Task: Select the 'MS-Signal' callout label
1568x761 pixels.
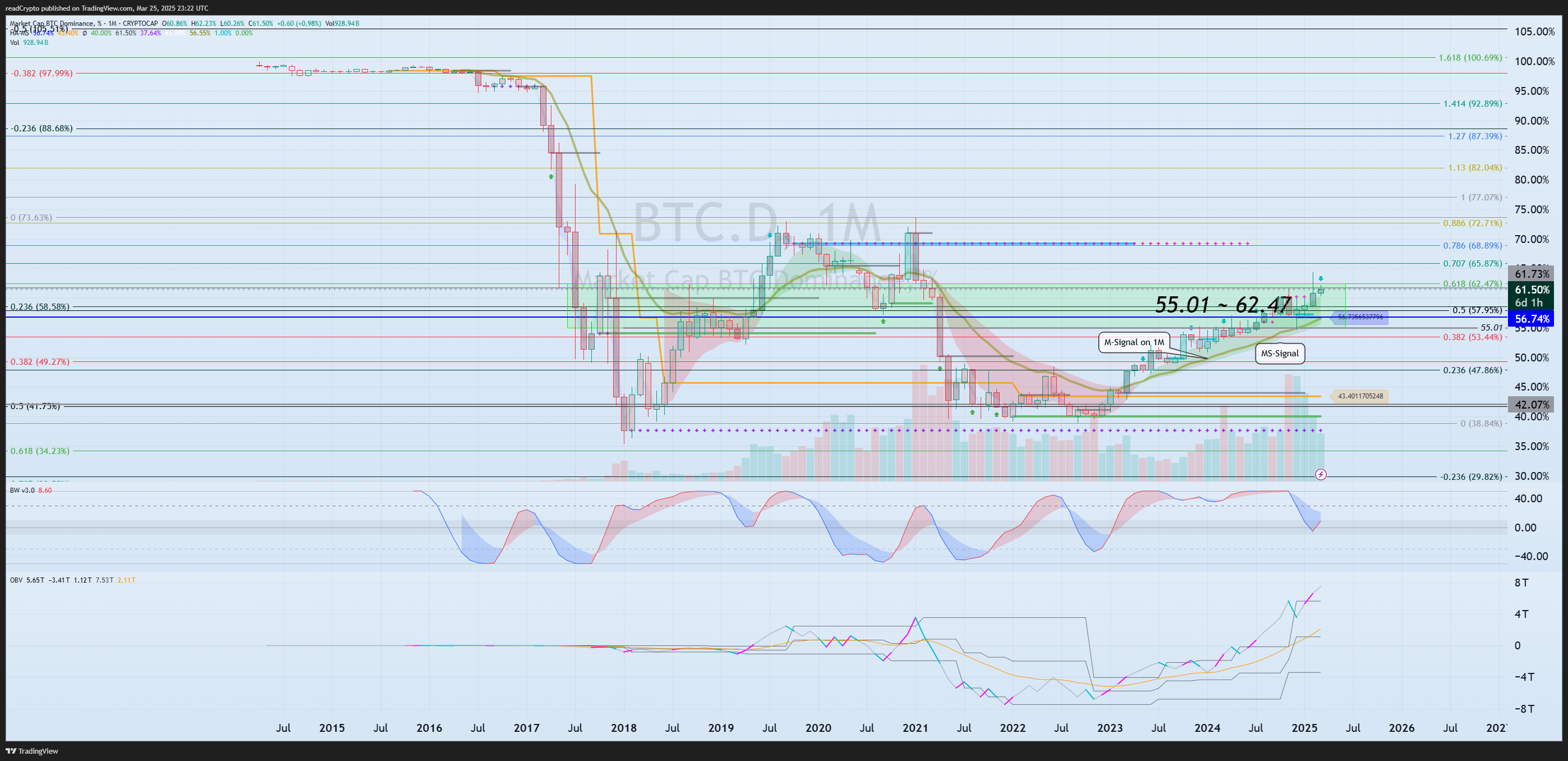Action: coord(1280,353)
